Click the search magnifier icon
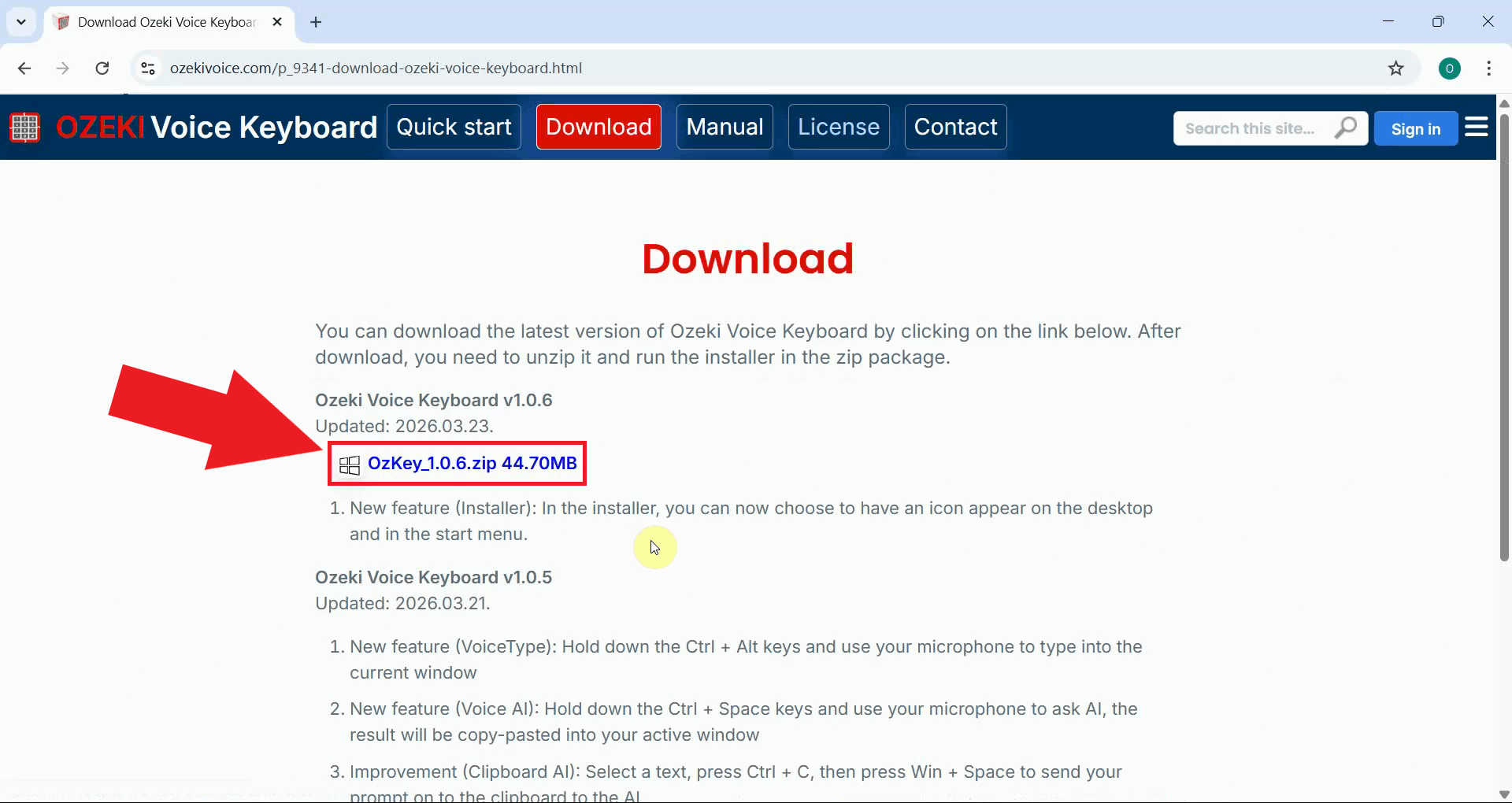 (x=1346, y=128)
